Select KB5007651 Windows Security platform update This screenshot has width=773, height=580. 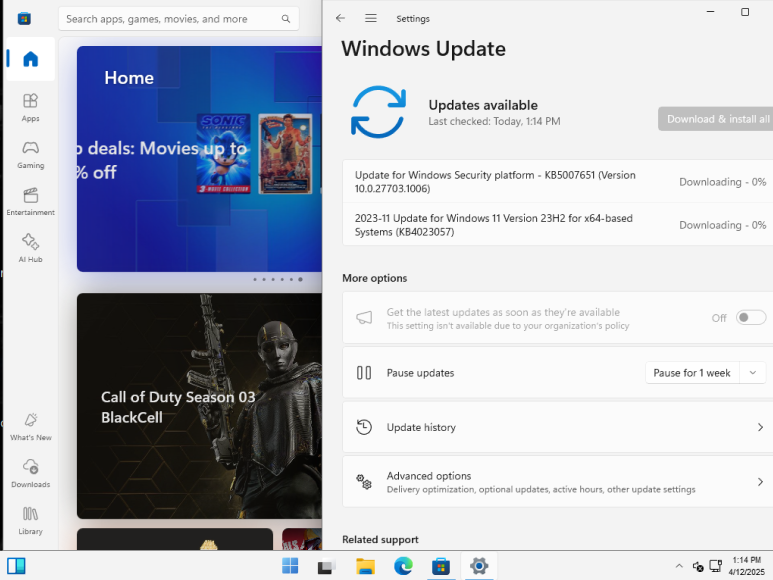(x=558, y=181)
